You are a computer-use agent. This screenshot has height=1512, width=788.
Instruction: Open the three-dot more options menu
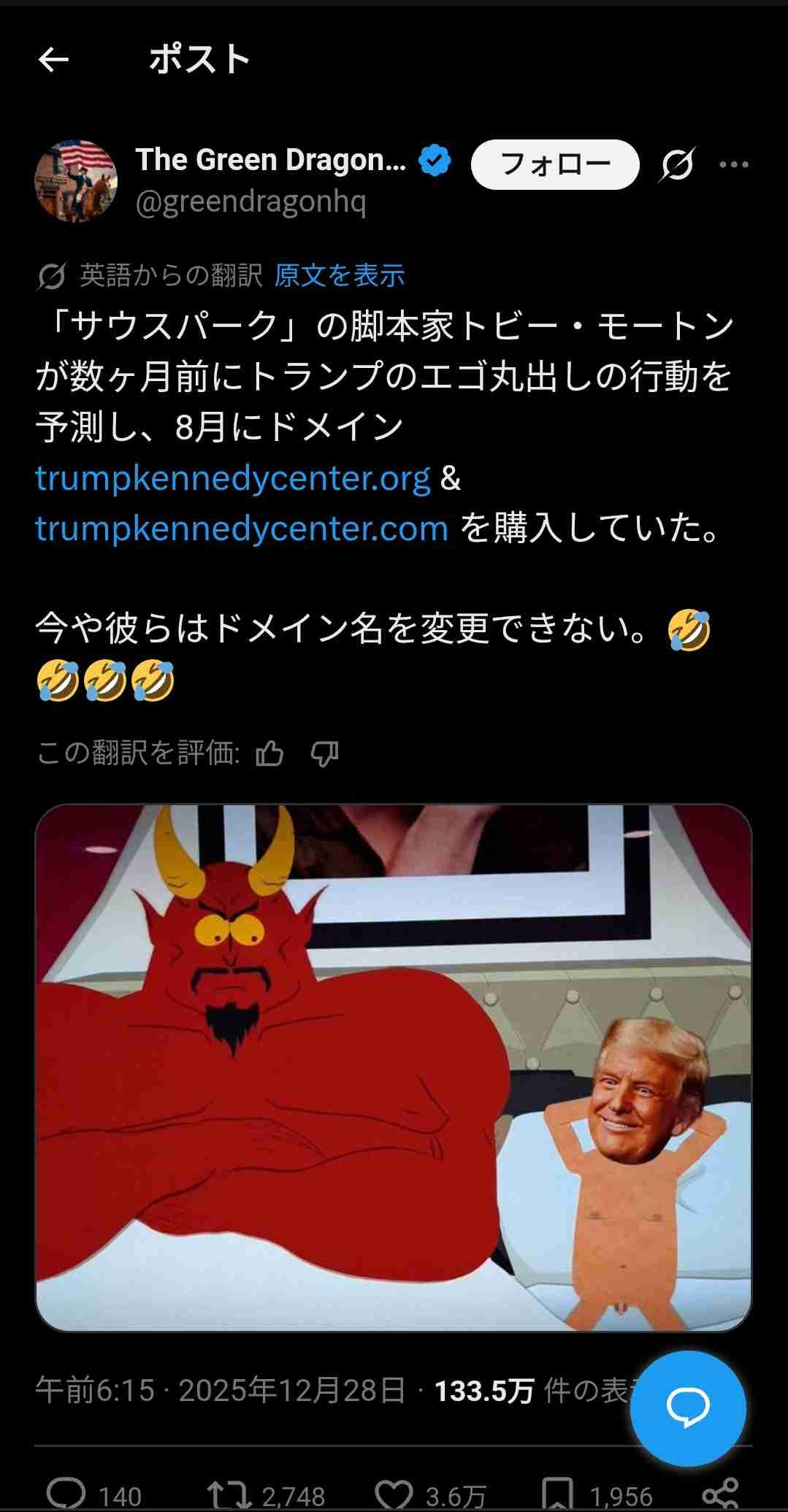click(x=734, y=164)
